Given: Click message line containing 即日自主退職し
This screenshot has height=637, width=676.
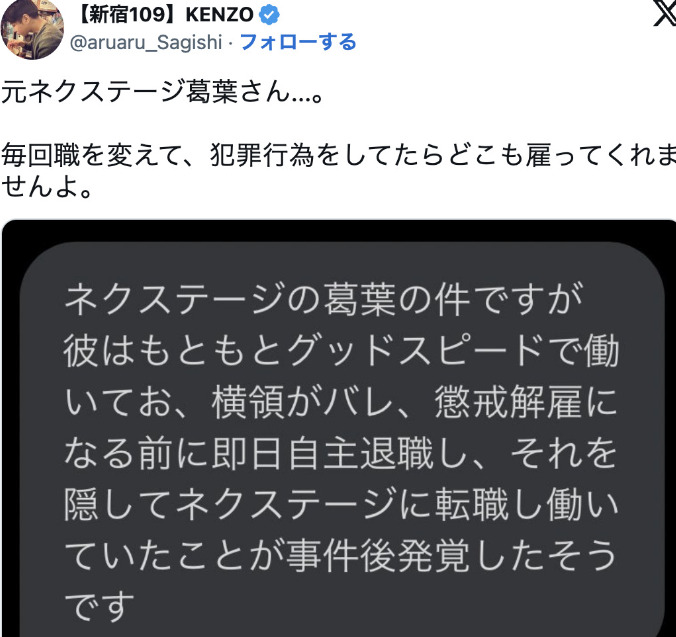Looking at the screenshot, I should pyautogui.click(x=341, y=453).
